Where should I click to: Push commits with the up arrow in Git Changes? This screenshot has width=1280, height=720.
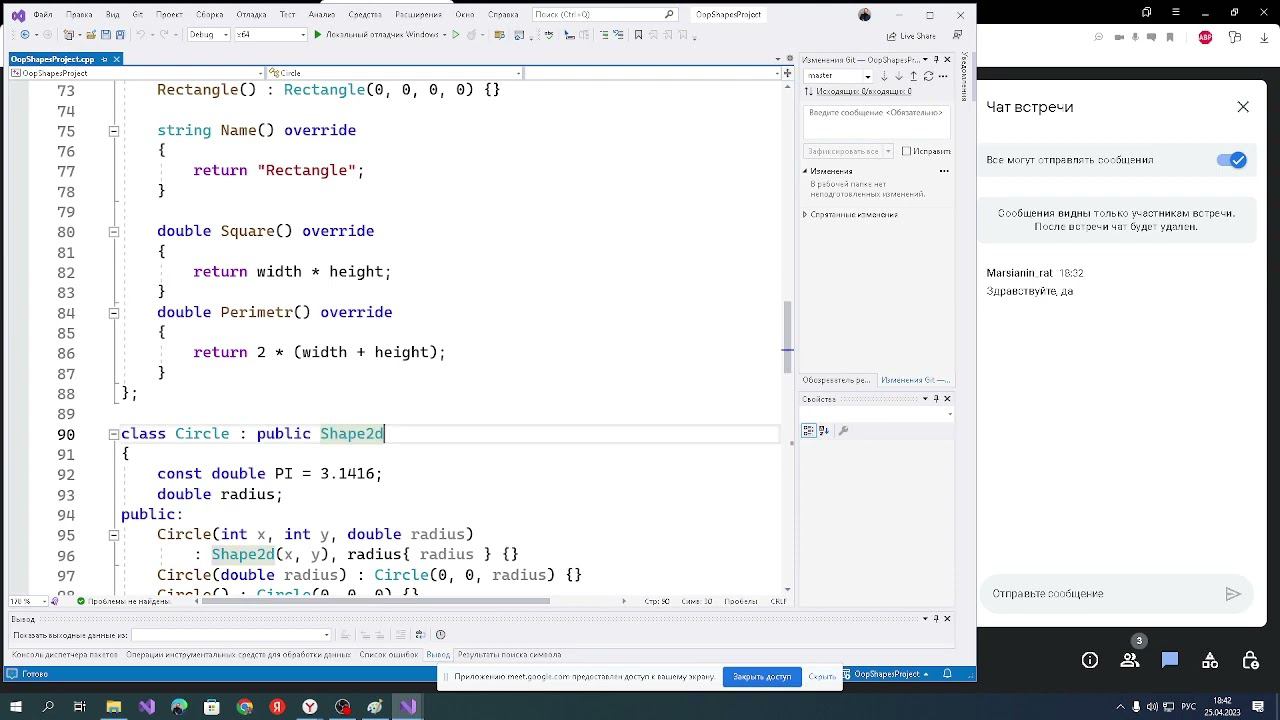tap(913, 76)
